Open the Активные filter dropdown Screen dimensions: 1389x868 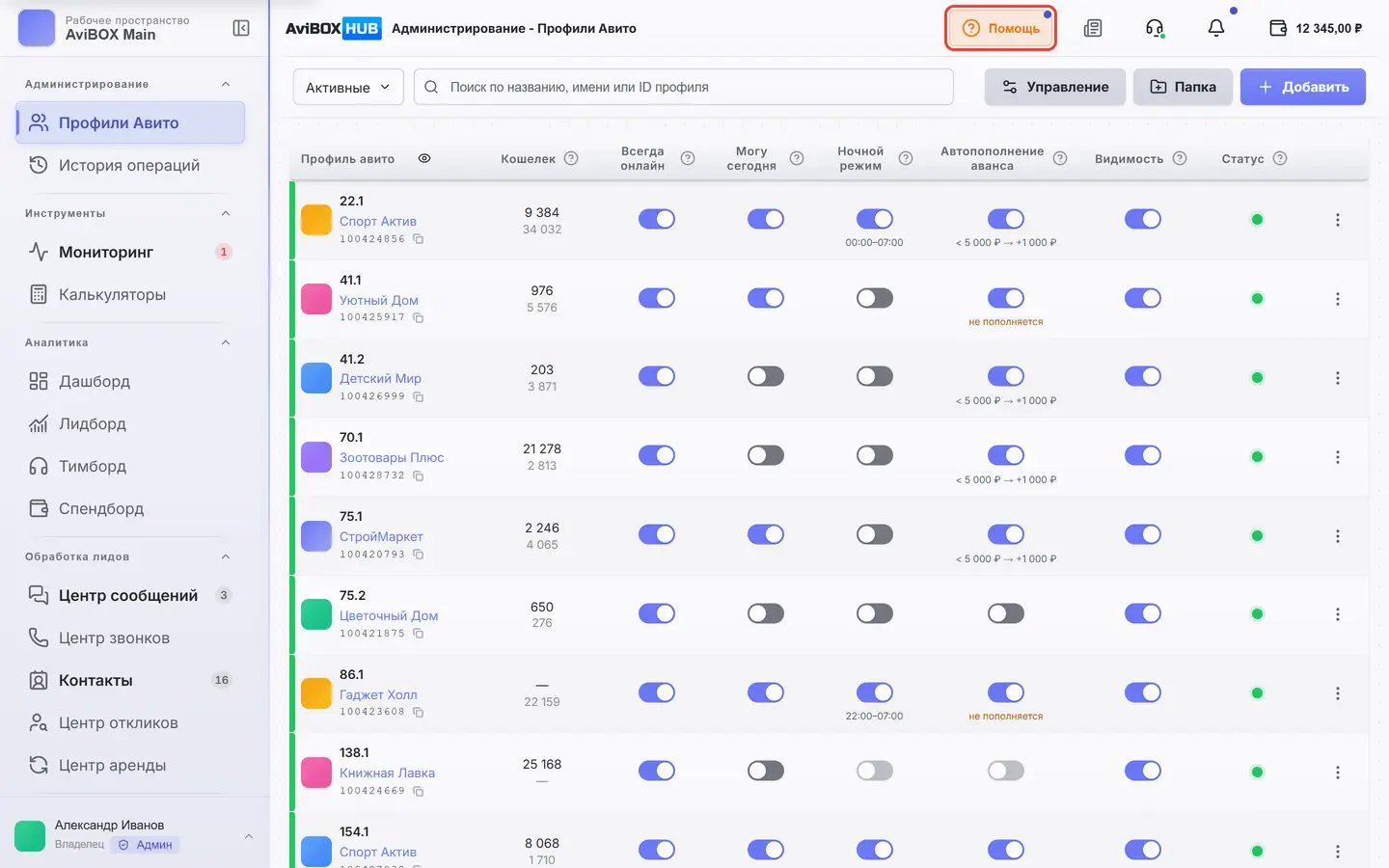click(x=348, y=87)
